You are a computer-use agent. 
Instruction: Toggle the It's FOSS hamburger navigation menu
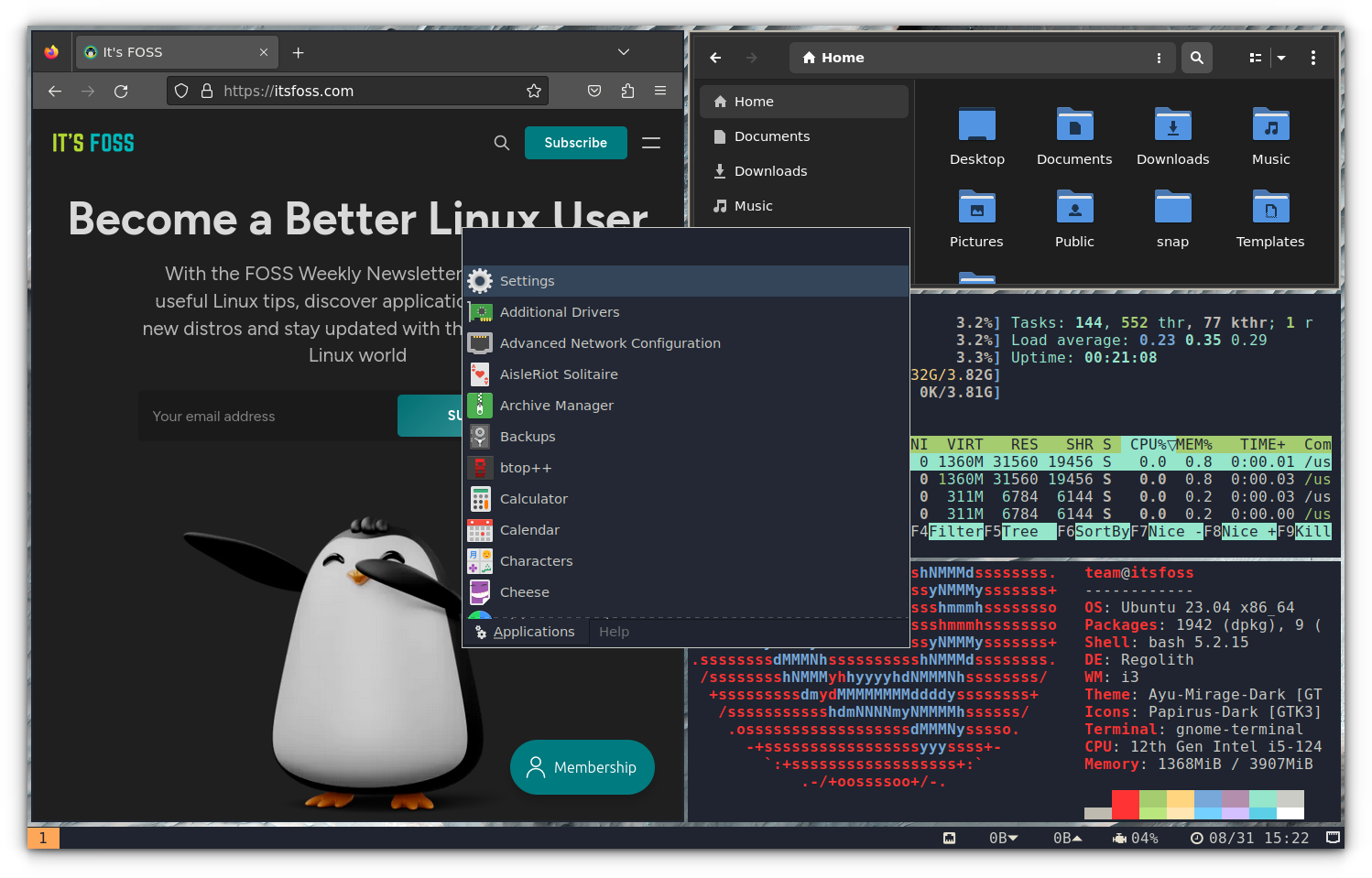[651, 143]
